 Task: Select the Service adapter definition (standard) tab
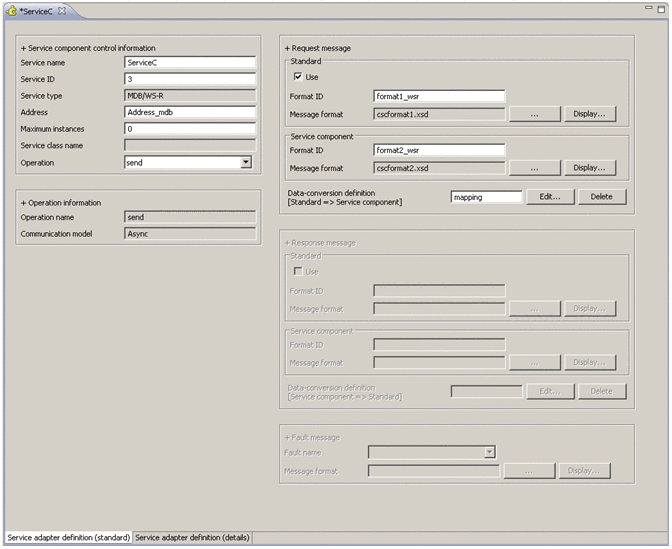[68, 538]
